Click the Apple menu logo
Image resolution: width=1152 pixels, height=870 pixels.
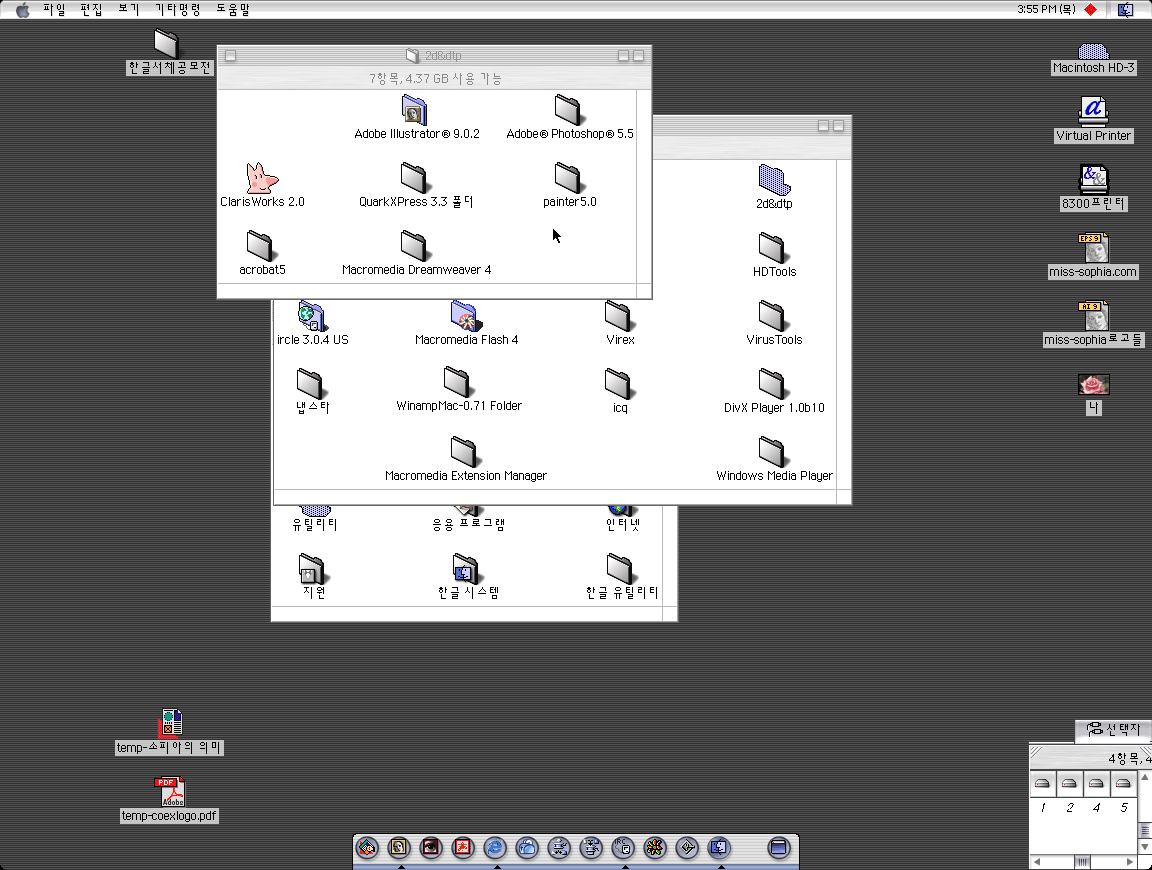point(22,9)
